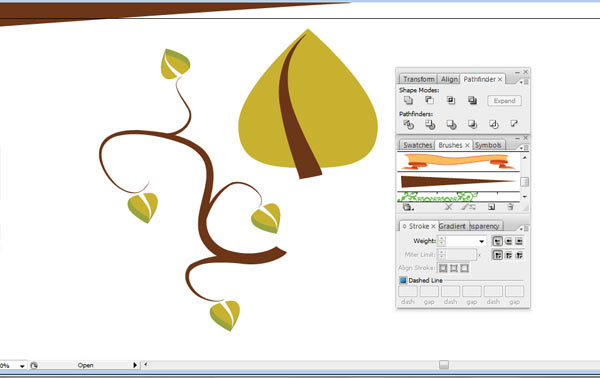Viewport: 600px width, 378px height.
Task: Select the Projecting Cap stroke option
Action: [519, 241]
